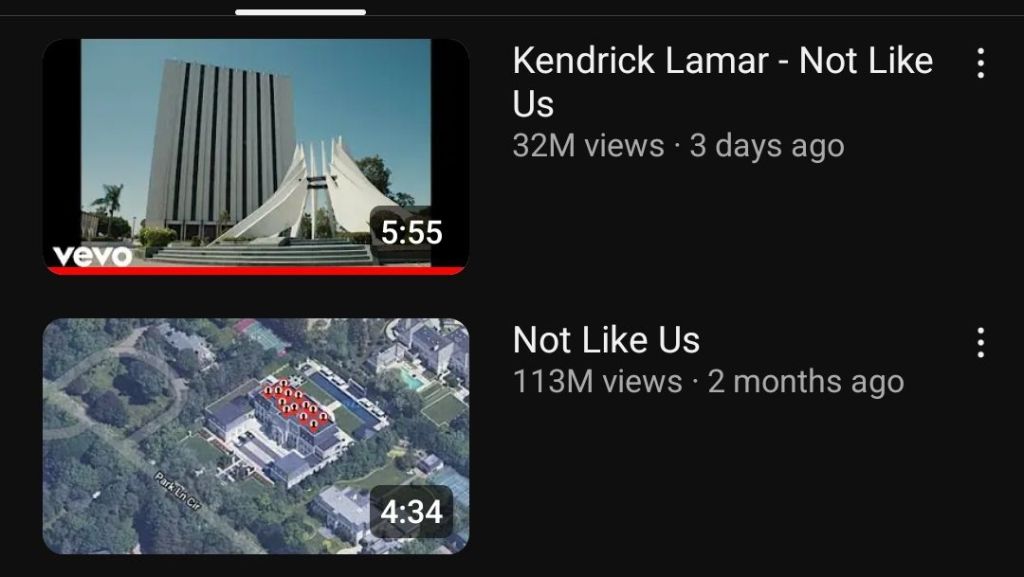The width and height of the screenshot is (1024, 577).
Task: Click the Park Ln Cir street label
Action: pyautogui.click(x=178, y=490)
